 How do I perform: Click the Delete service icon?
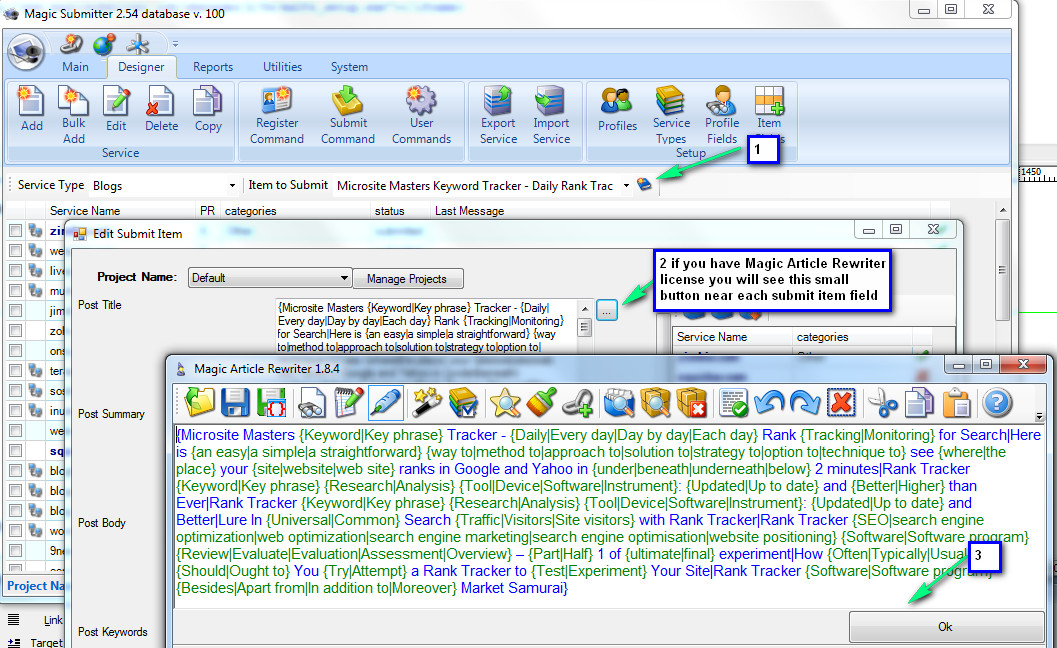pyautogui.click(x=161, y=109)
